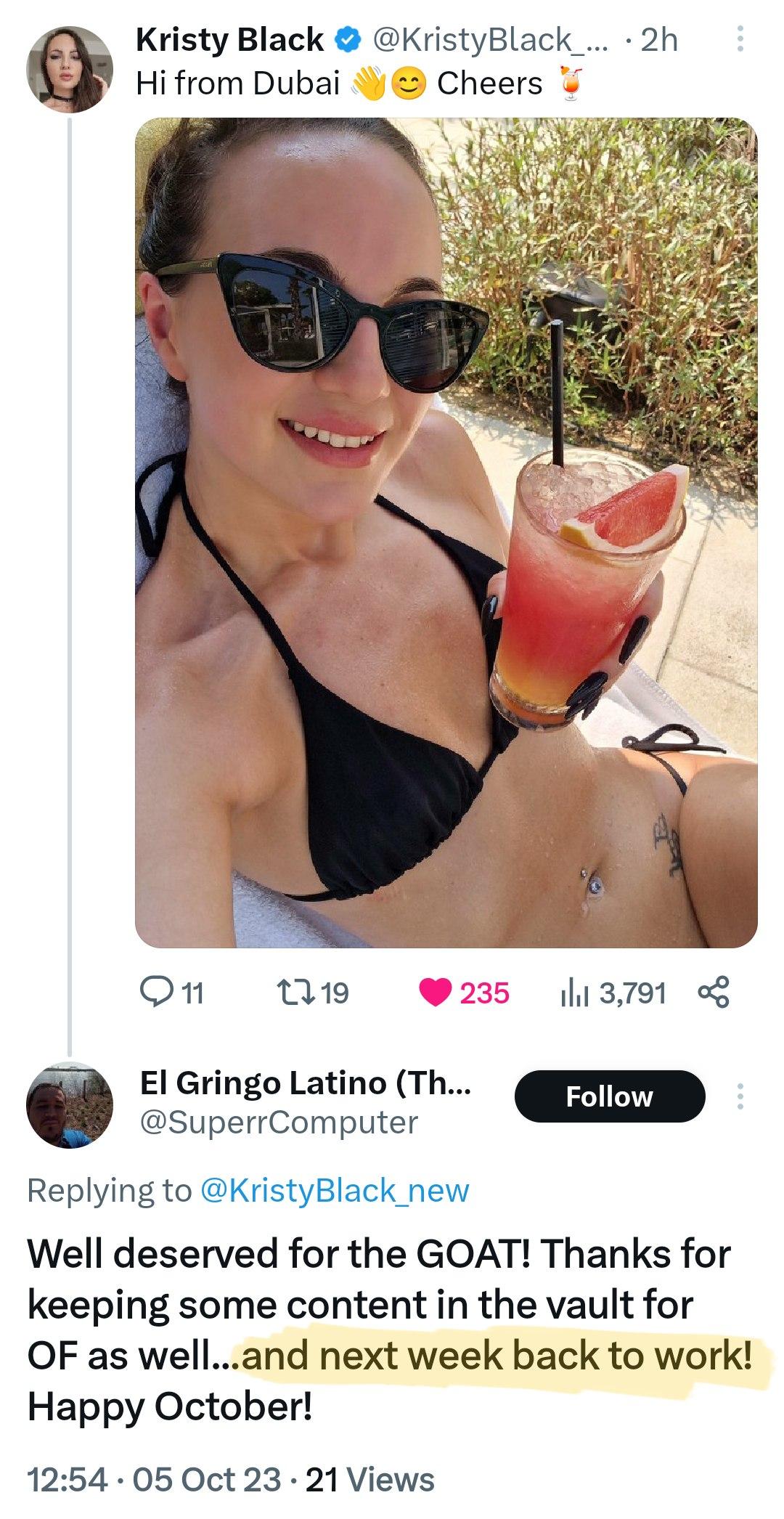The image size is (784, 1519).
Task: Open more options on the original tweet
Action: click(740, 40)
